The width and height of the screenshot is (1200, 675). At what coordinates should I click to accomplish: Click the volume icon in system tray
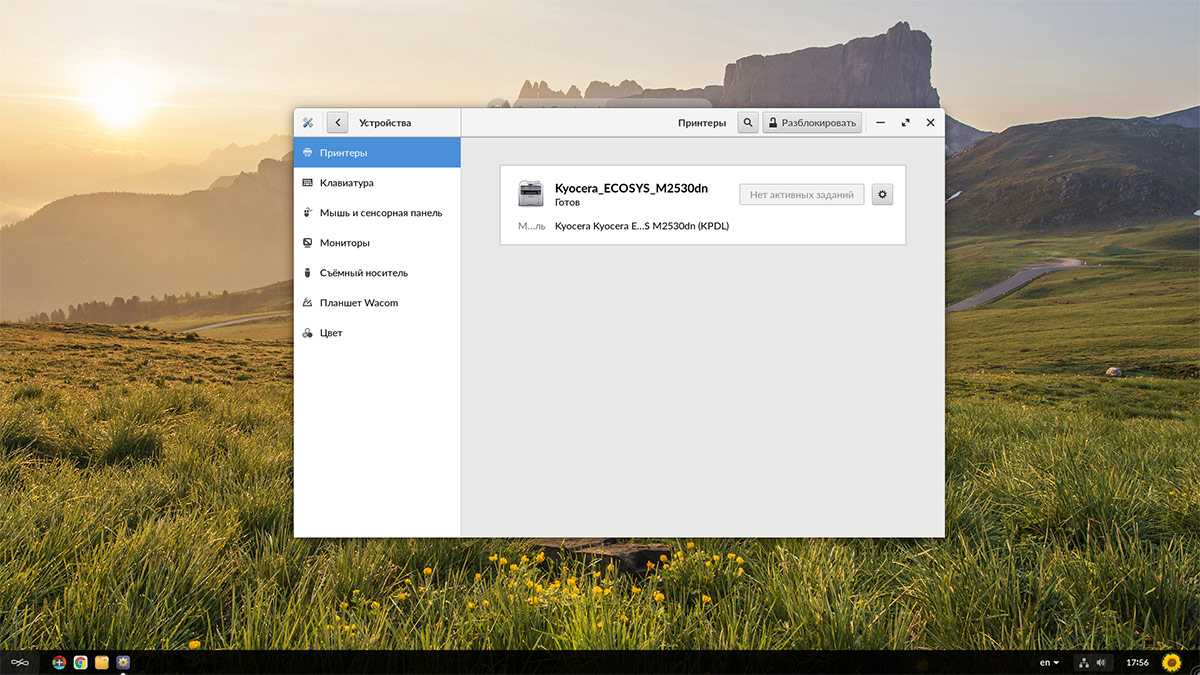(1101, 662)
